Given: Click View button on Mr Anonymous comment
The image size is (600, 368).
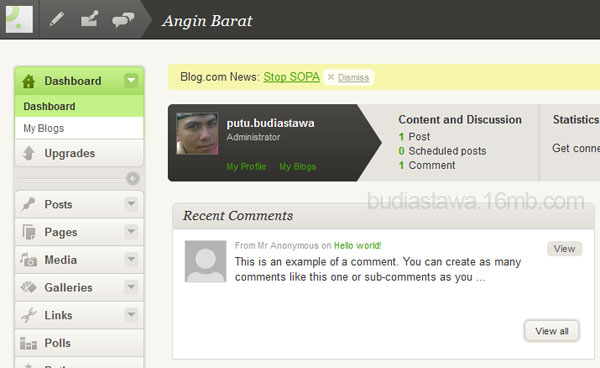Looking at the screenshot, I should 564,249.
